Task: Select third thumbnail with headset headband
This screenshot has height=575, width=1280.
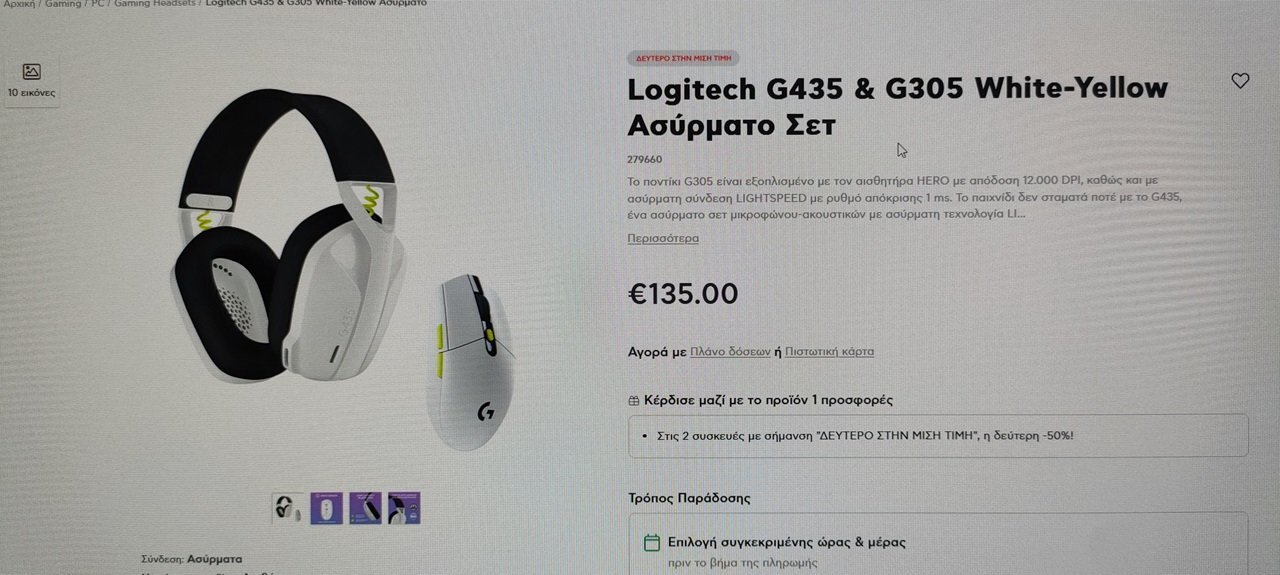Action: click(365, 508)
